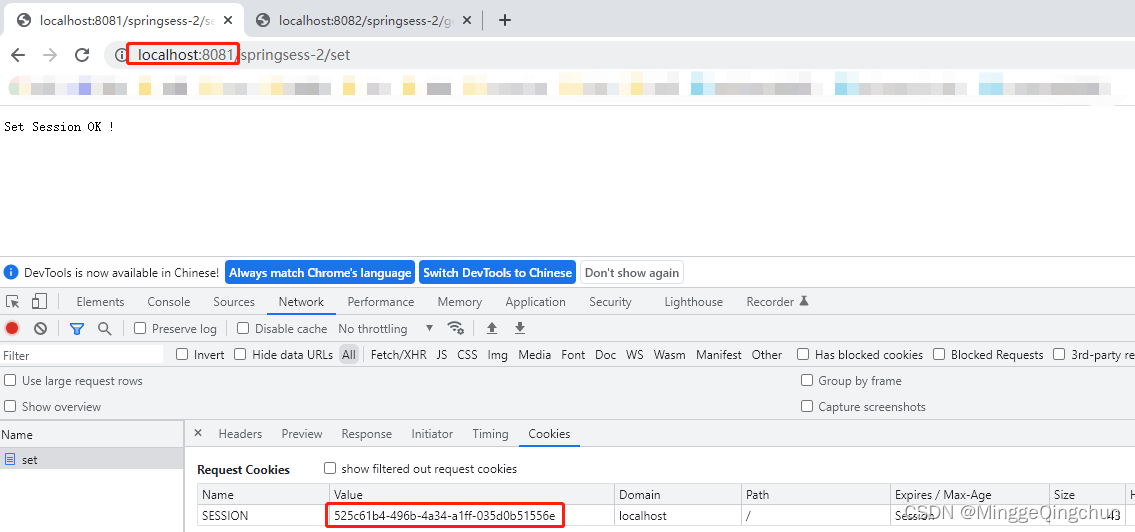Check Blocked Requests checkbox

click(939, 354)
